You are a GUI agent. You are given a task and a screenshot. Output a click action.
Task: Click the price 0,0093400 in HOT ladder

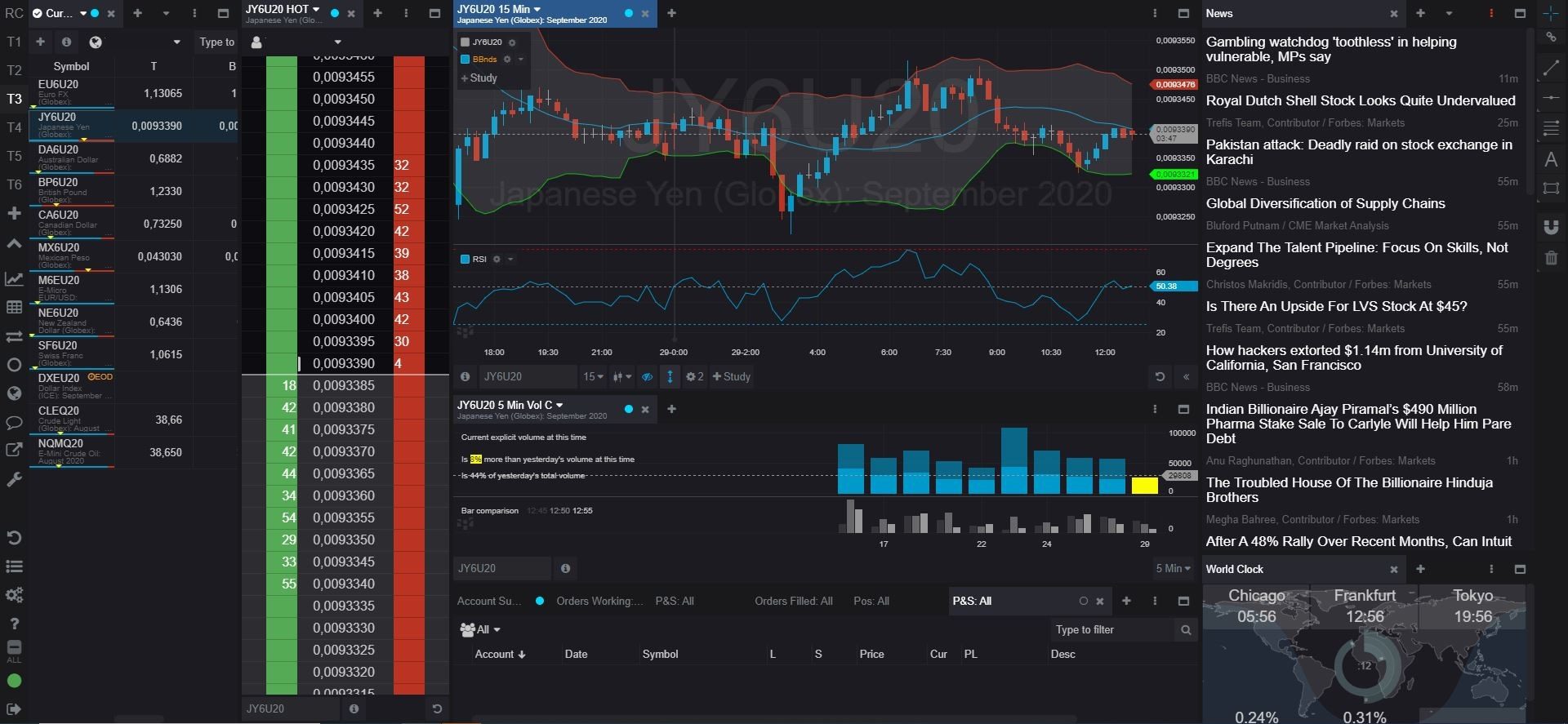pyautogui.click(x=344, y=320)
